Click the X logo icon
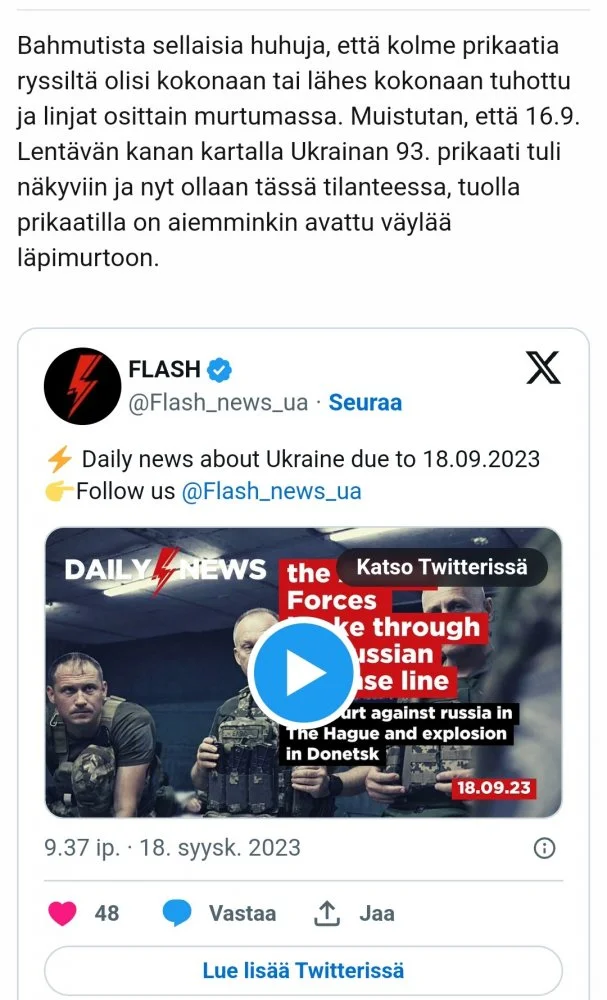The height and width of the screenshot is (1000, 607). [543, 368]
